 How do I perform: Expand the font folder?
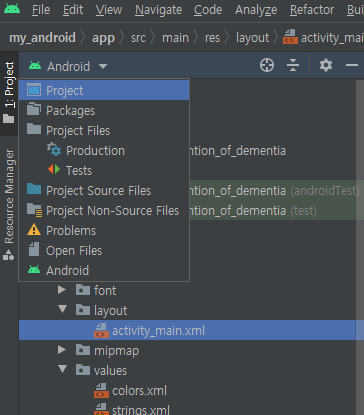click(x=62, y=290)
